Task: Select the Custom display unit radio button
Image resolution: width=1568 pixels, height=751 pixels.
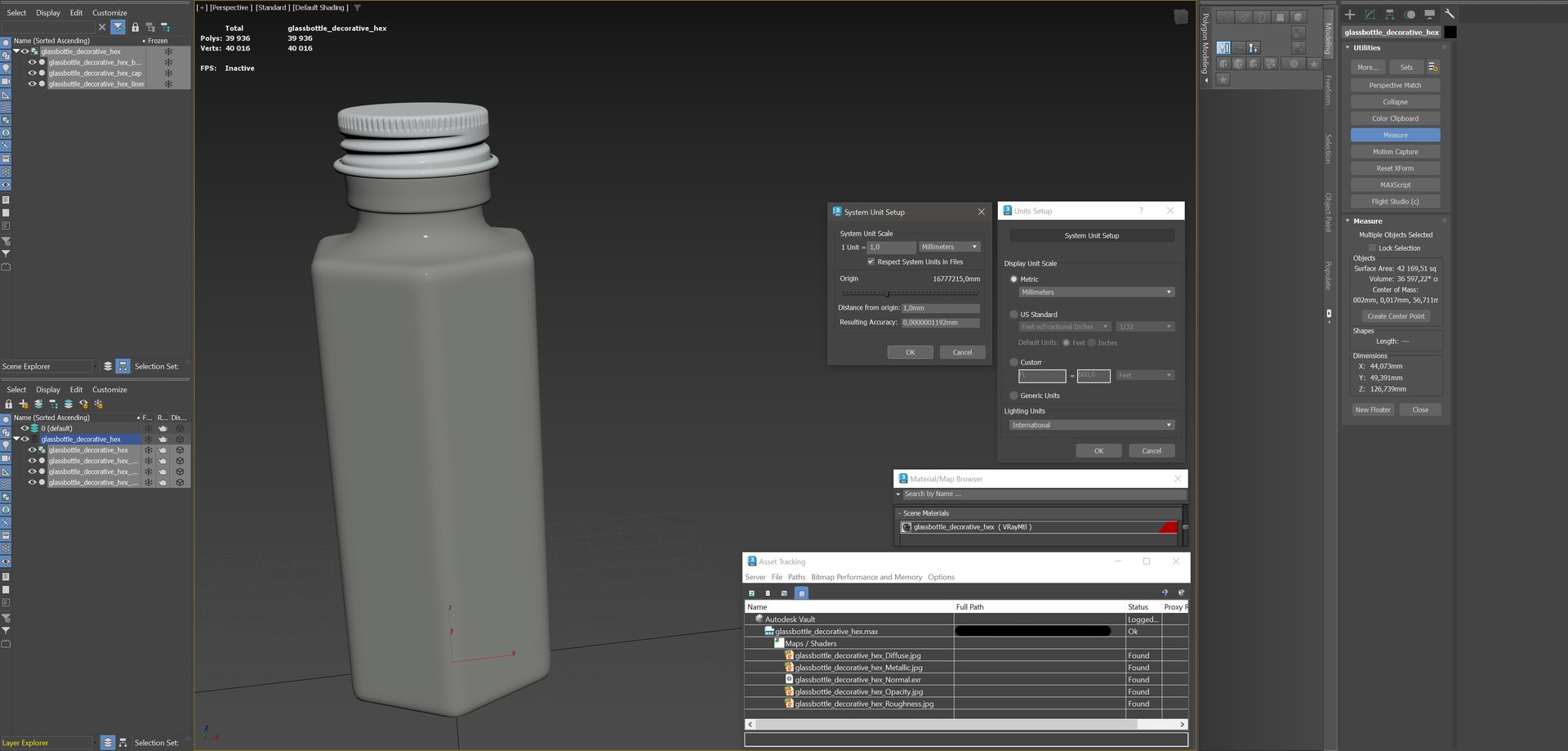Action: click(1013, 362)
